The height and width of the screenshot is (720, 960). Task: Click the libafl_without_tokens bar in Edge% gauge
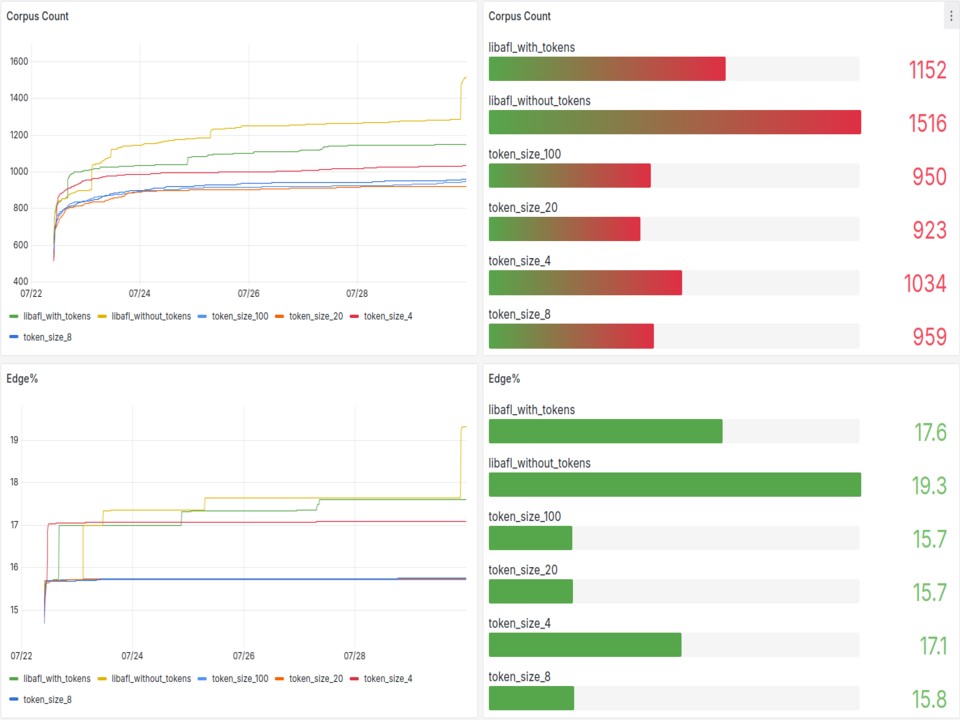tap(675, 485)
